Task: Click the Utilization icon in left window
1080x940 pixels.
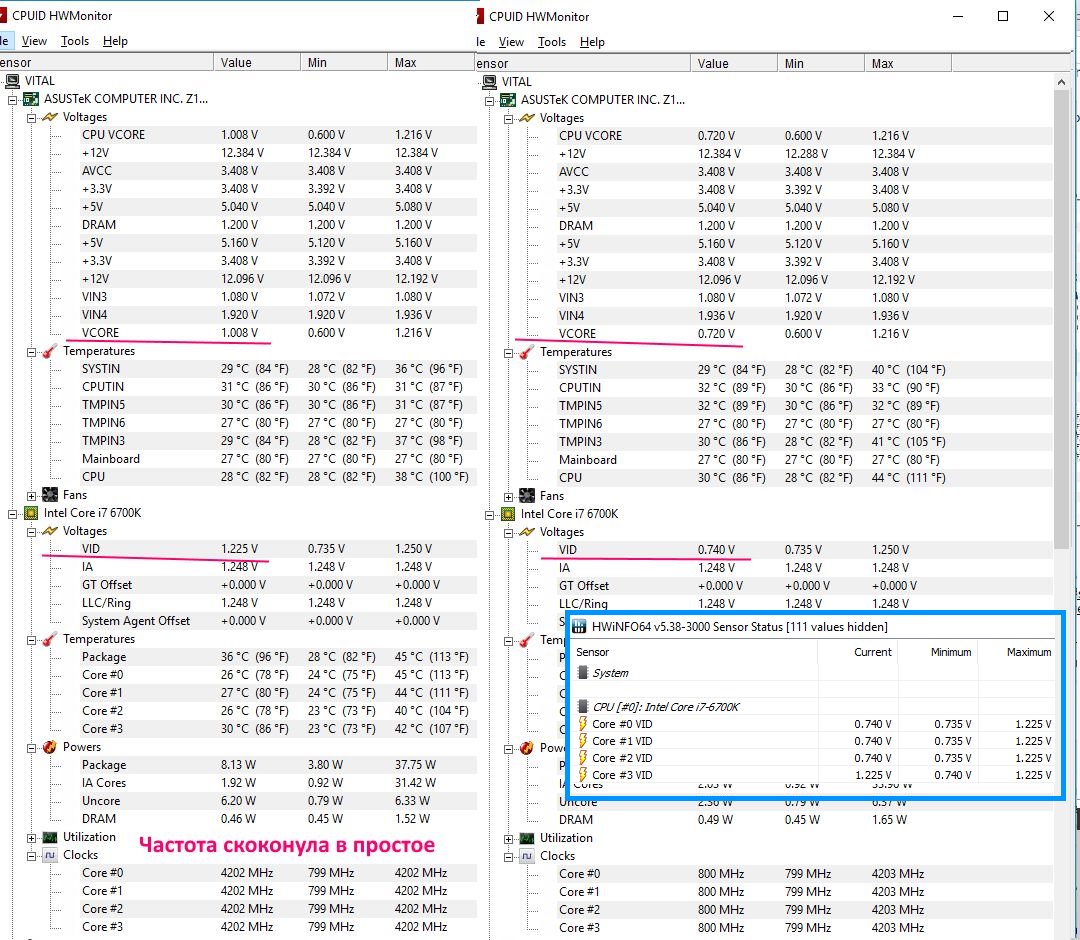Action: [x=50, y=837]
